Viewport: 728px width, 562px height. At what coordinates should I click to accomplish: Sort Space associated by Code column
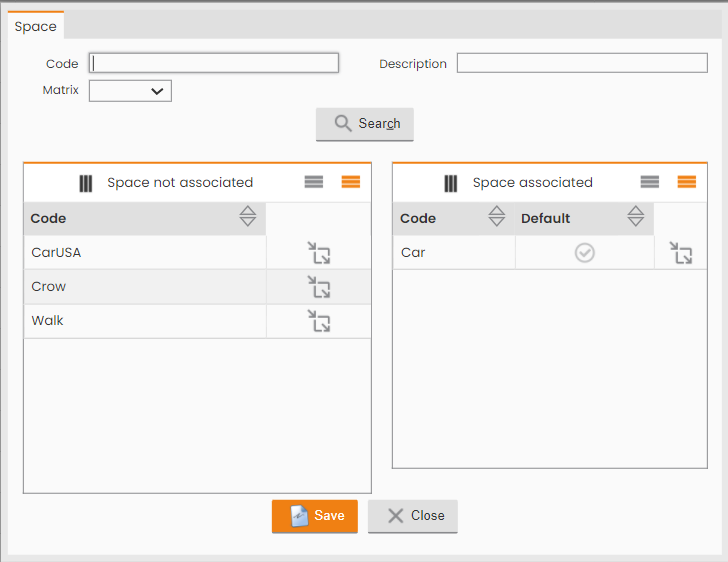pos(496,216)
